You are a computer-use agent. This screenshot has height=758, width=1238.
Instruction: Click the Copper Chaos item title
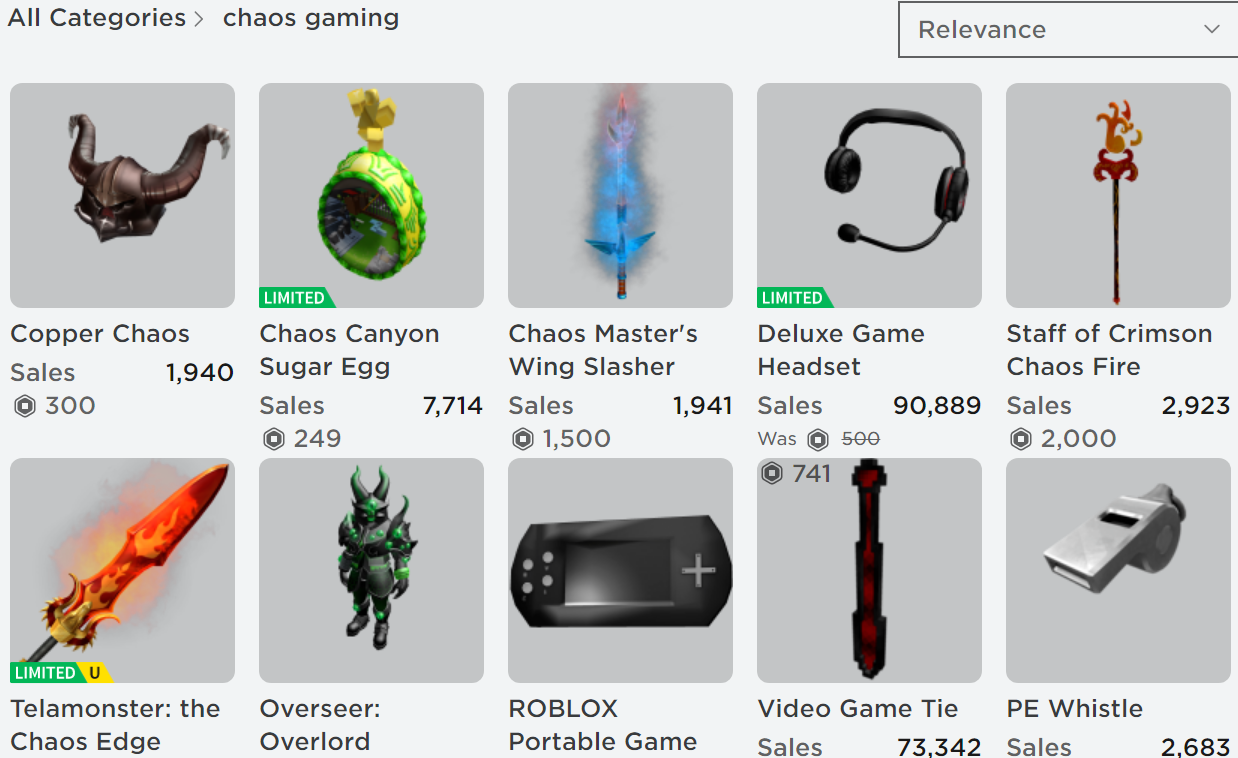coord(100,334)
